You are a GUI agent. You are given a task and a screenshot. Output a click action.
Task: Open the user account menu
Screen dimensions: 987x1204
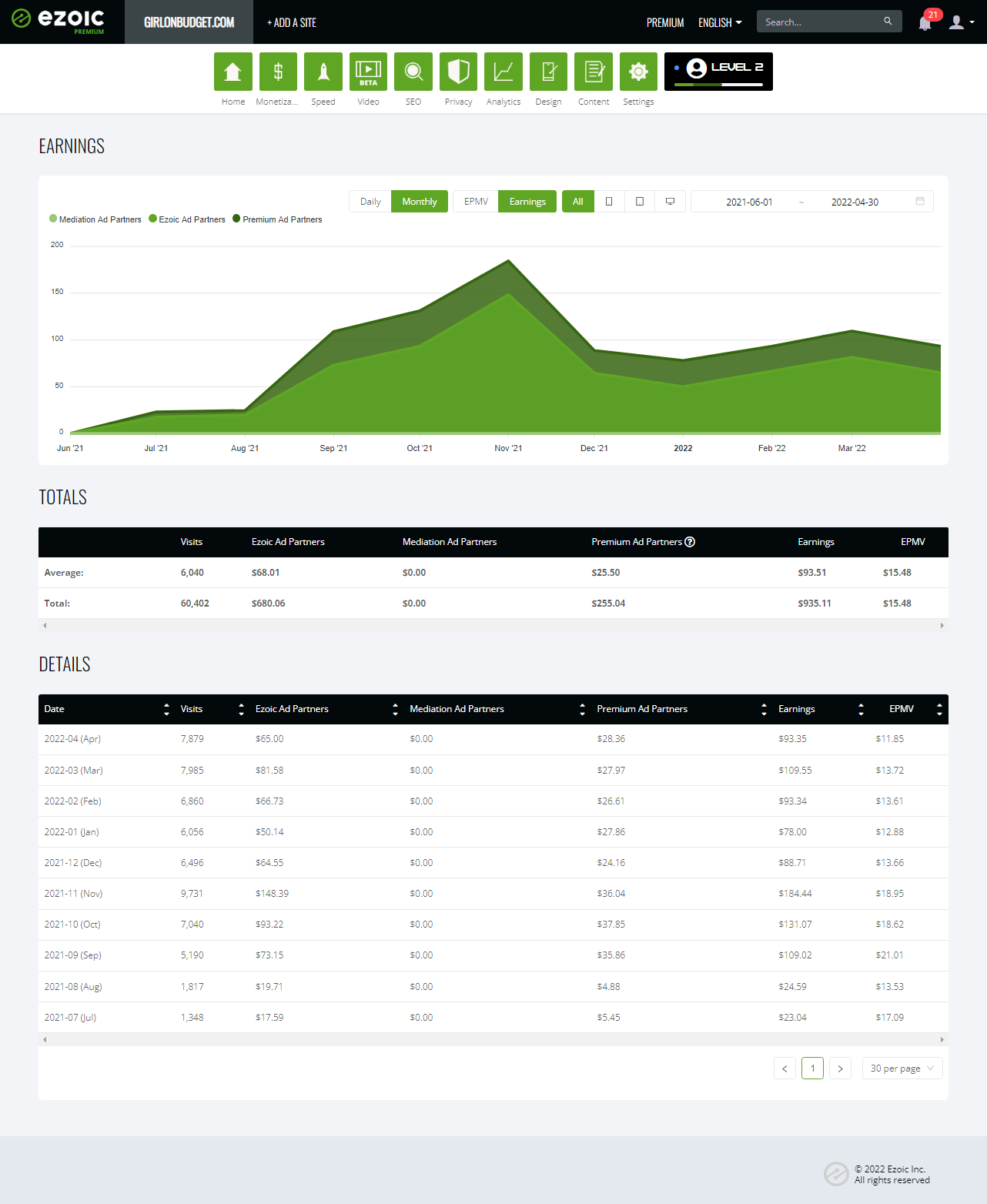point(962,22)
